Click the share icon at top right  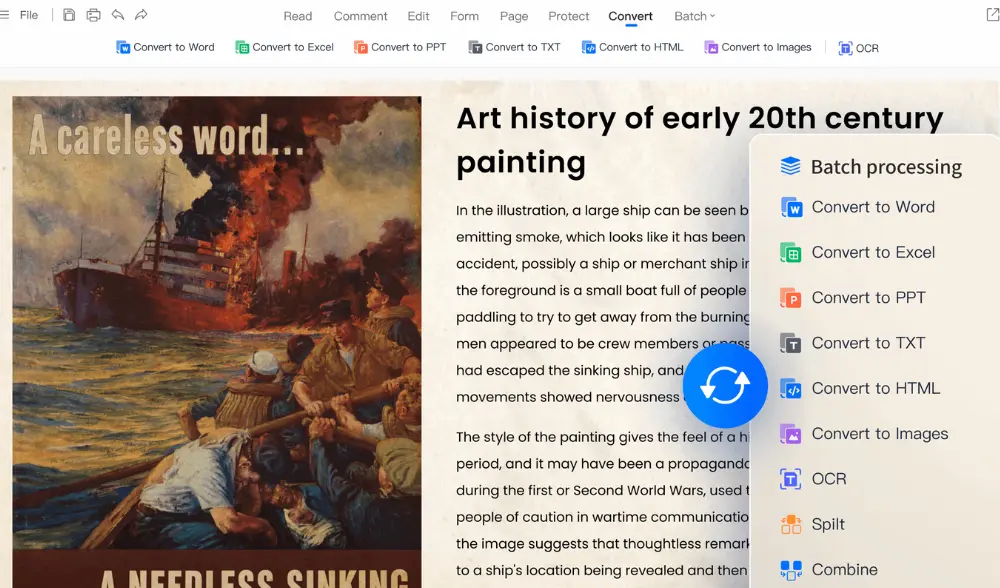[991, 15]
